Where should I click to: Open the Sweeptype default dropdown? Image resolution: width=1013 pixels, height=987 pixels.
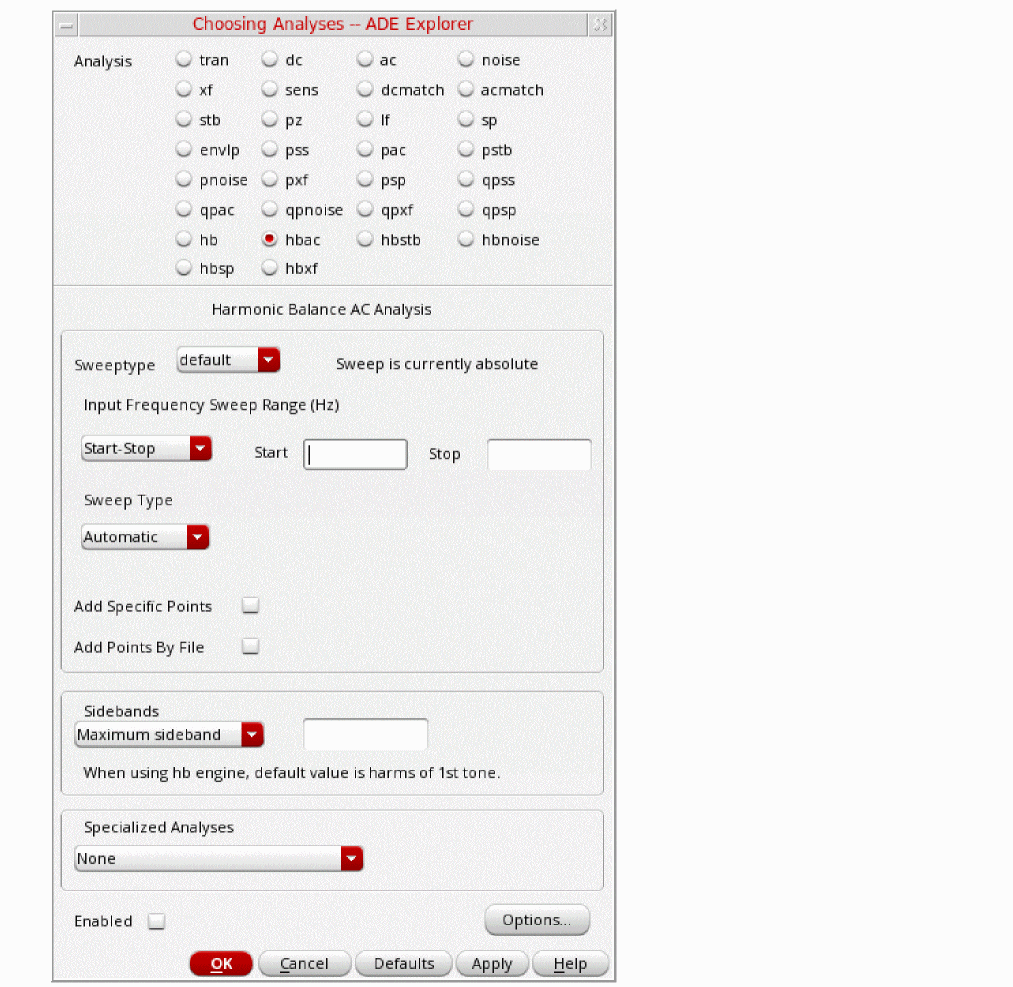[229, 360]
